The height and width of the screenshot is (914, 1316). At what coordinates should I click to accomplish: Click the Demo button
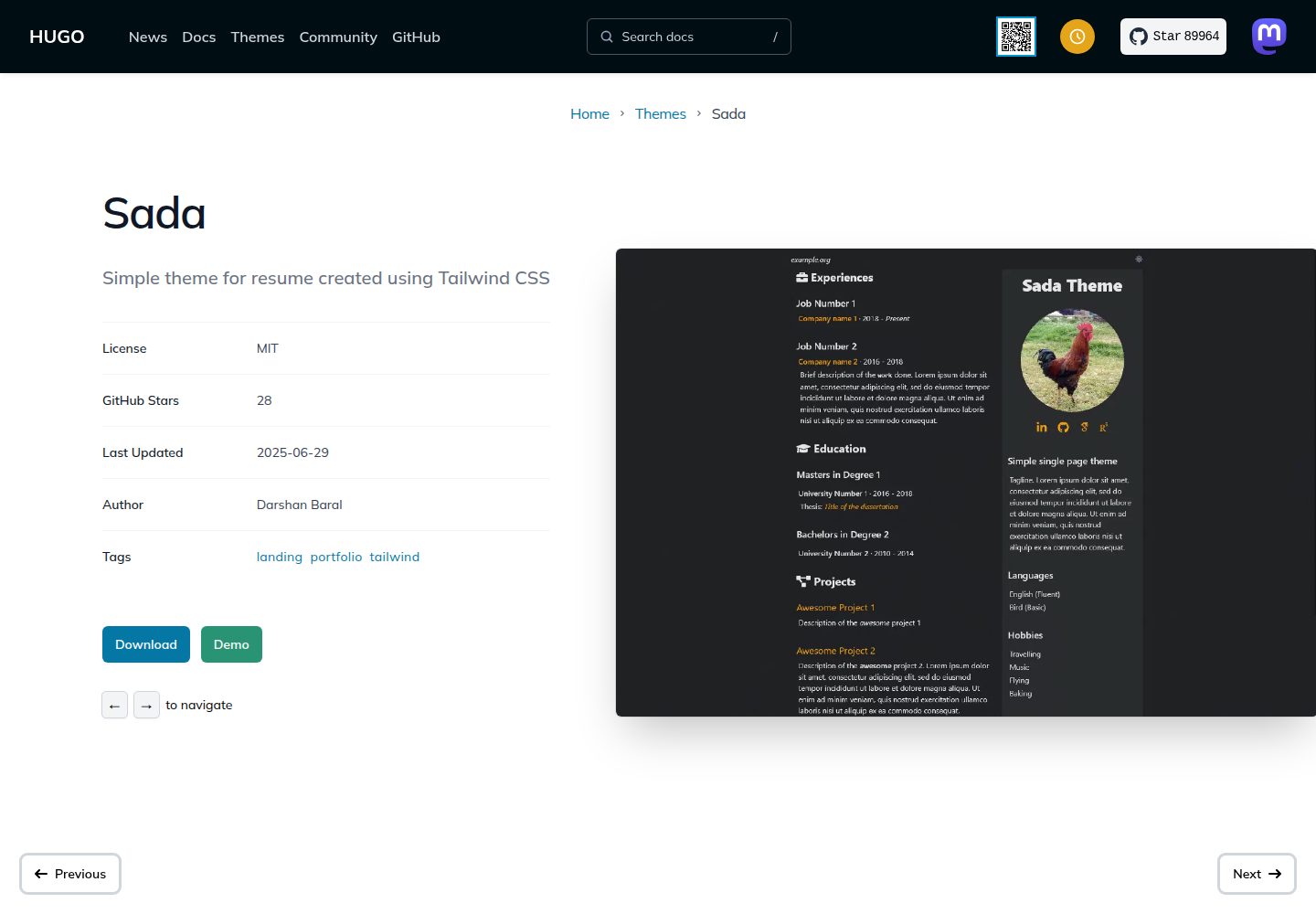click(x=231, y=644)
